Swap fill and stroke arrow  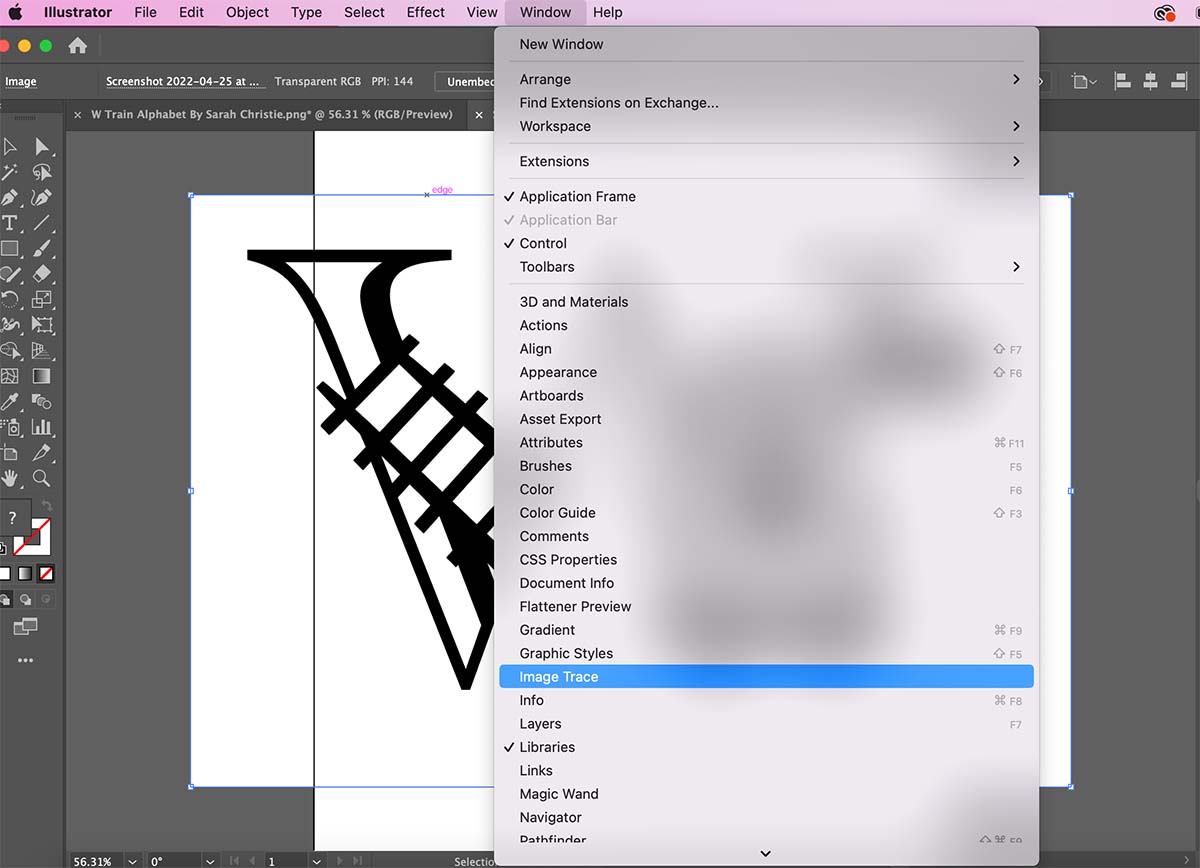[x=46, y=507]
